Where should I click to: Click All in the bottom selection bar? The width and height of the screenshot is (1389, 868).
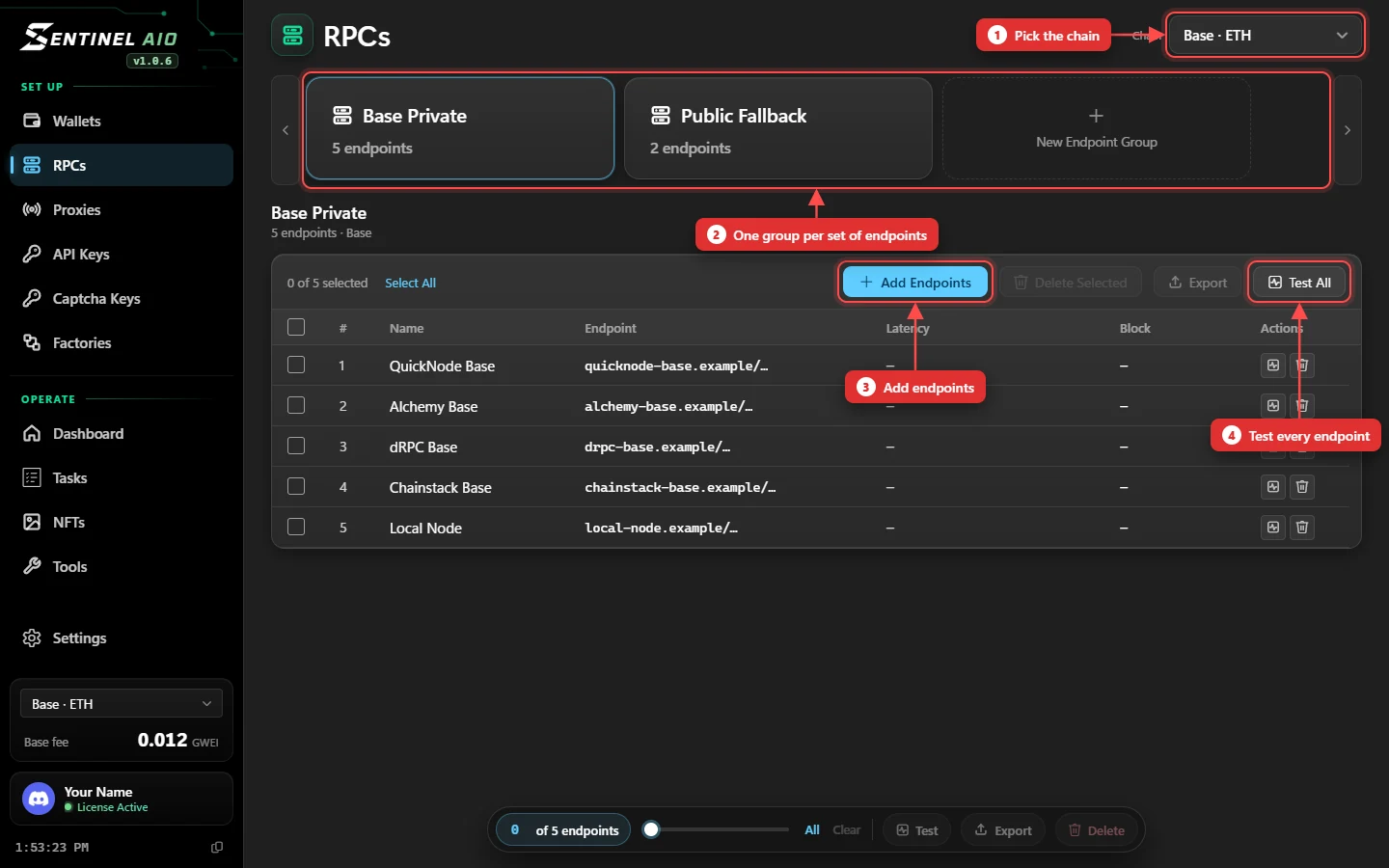coord(812,830)
